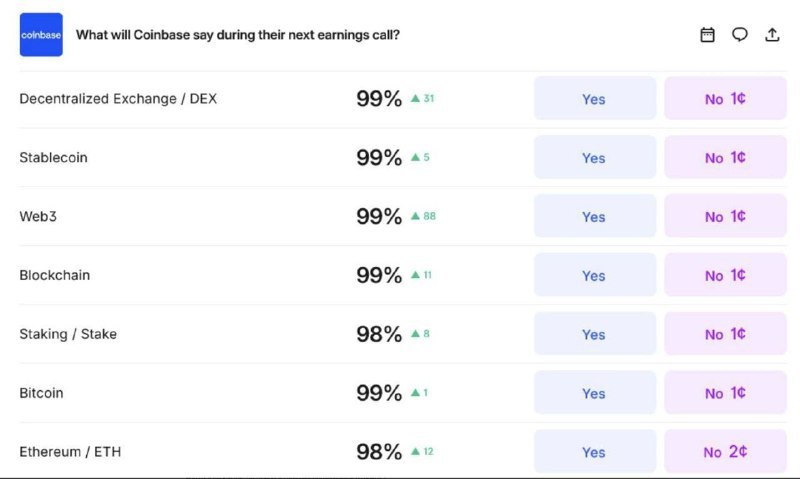Click the market title about Coinbase earnings call
Screen dimensions: 800x479
[x=238, y=35]
